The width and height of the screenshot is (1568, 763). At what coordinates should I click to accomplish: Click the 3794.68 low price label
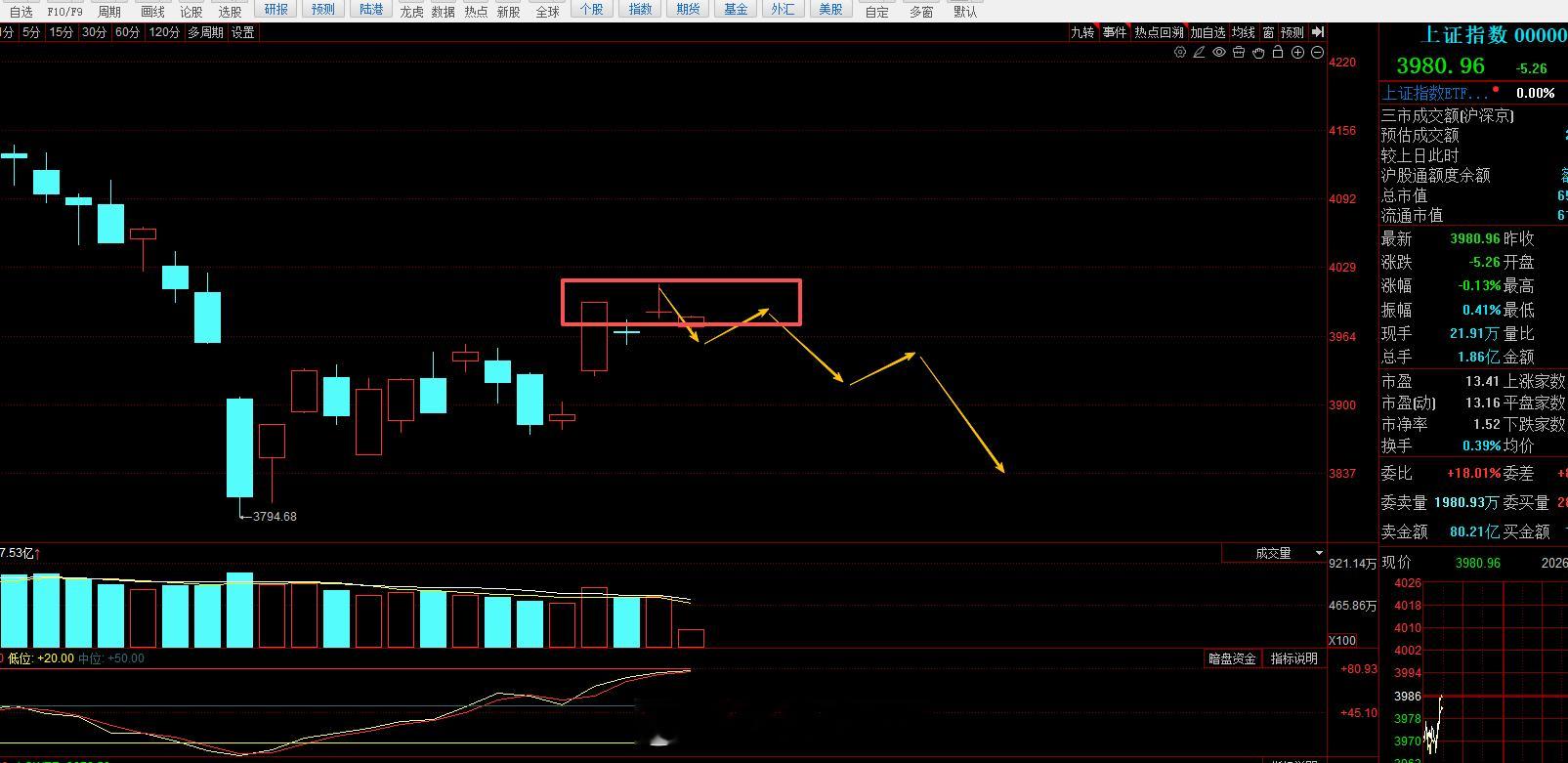(x=275, y=516)
